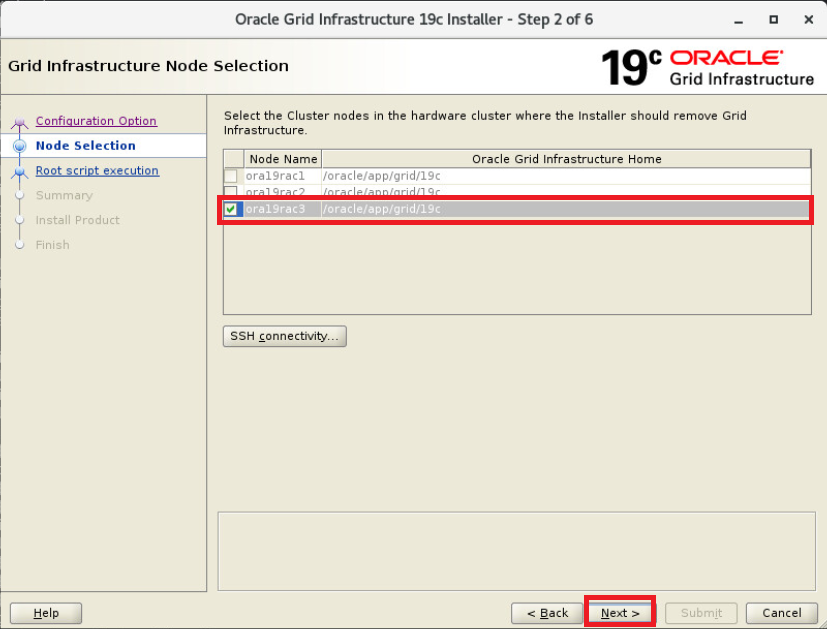
Task: Close the installer window
Action: click(808, 20)
